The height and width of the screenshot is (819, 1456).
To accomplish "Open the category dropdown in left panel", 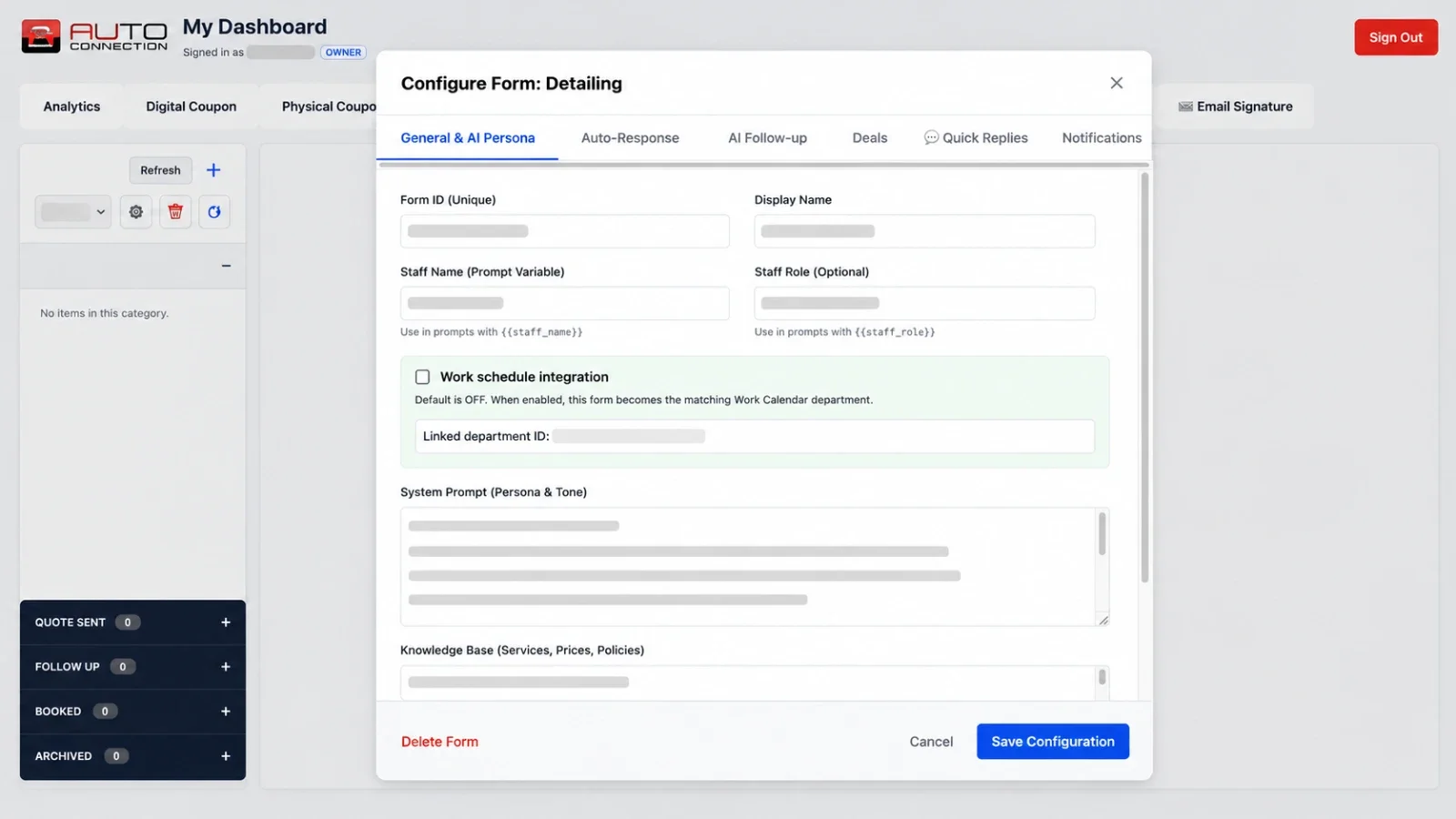I will coord(73,212).
